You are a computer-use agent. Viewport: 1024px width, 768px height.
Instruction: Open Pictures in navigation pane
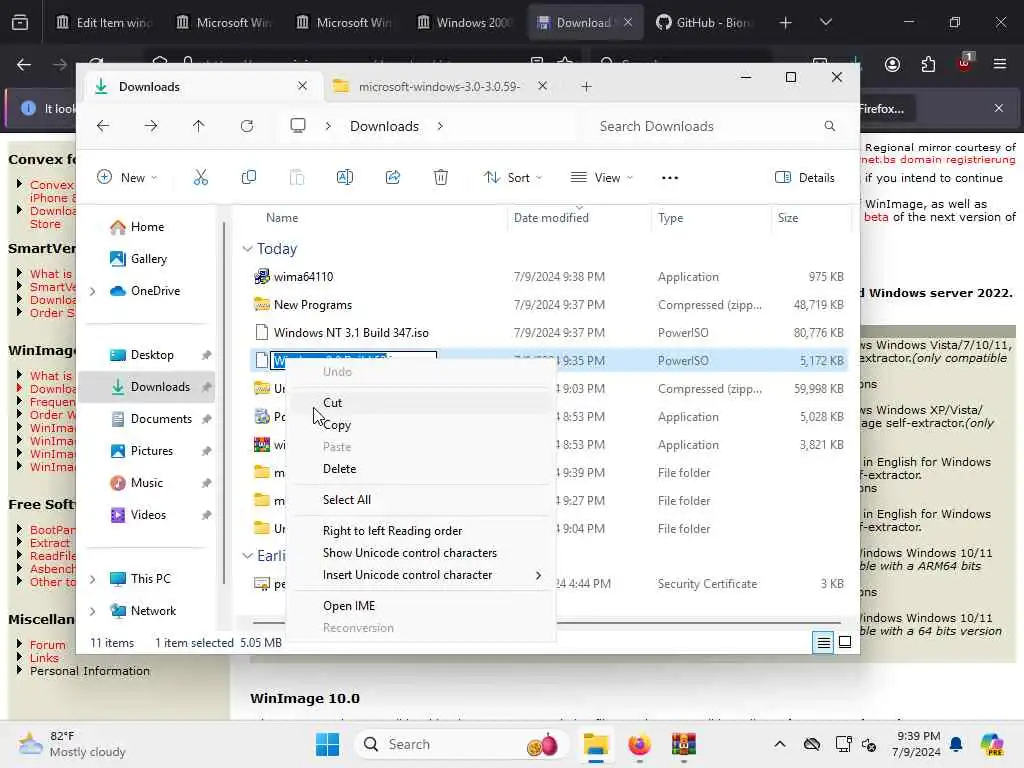click(152, 451)
